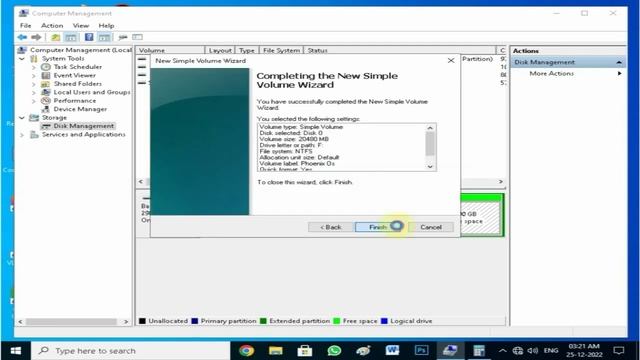Image resolution: width=640 pixels, height=360 pixels.
Task: Click the ENG language indicator
Action: (551, 351)
